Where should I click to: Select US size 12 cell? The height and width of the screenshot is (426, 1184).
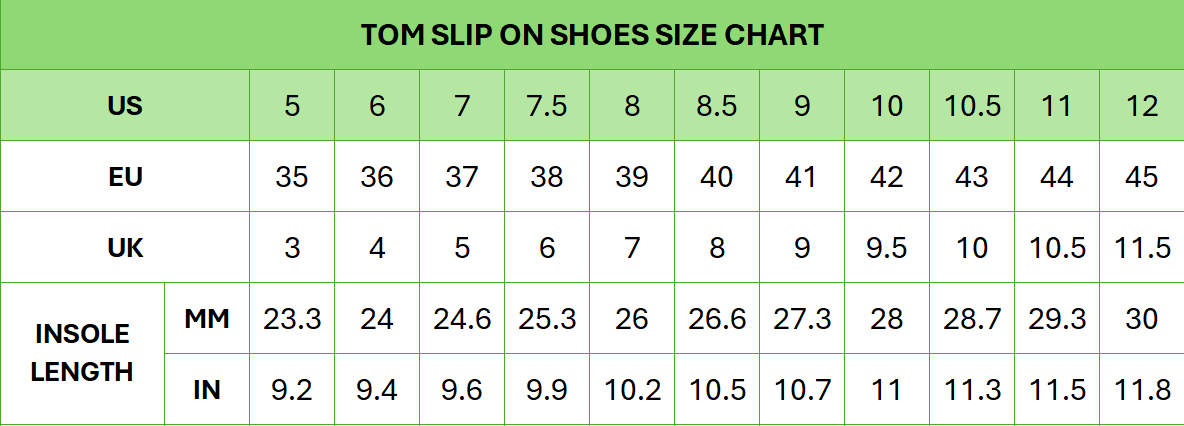pyautogui.click(x=1141, y=105)
